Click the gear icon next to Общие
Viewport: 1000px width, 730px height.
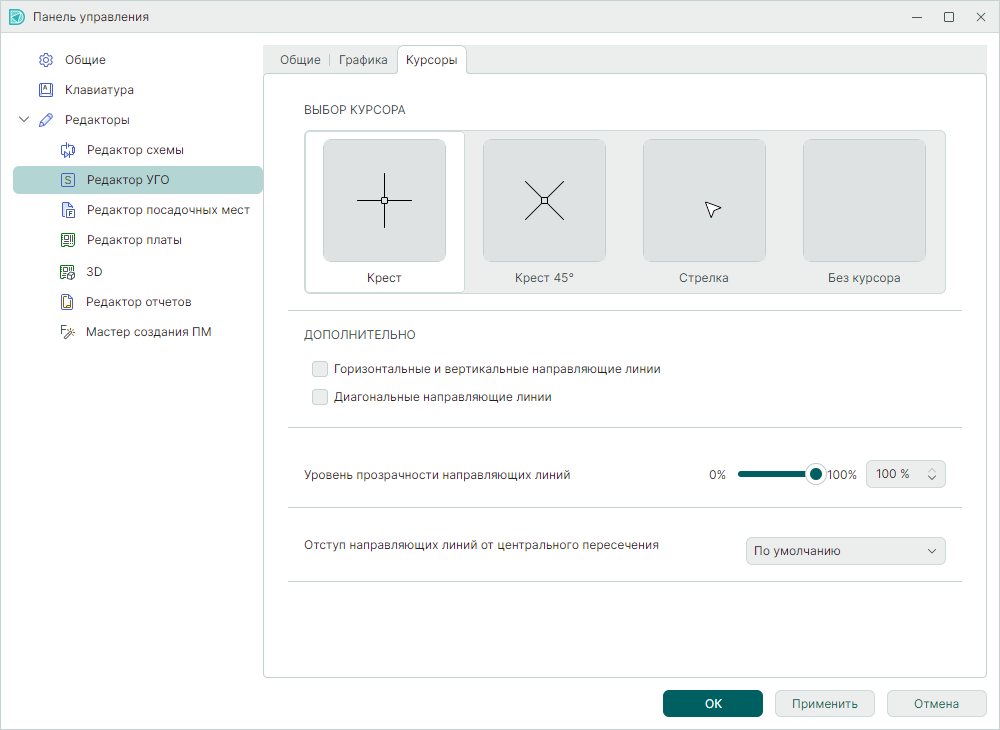point(45,60)
